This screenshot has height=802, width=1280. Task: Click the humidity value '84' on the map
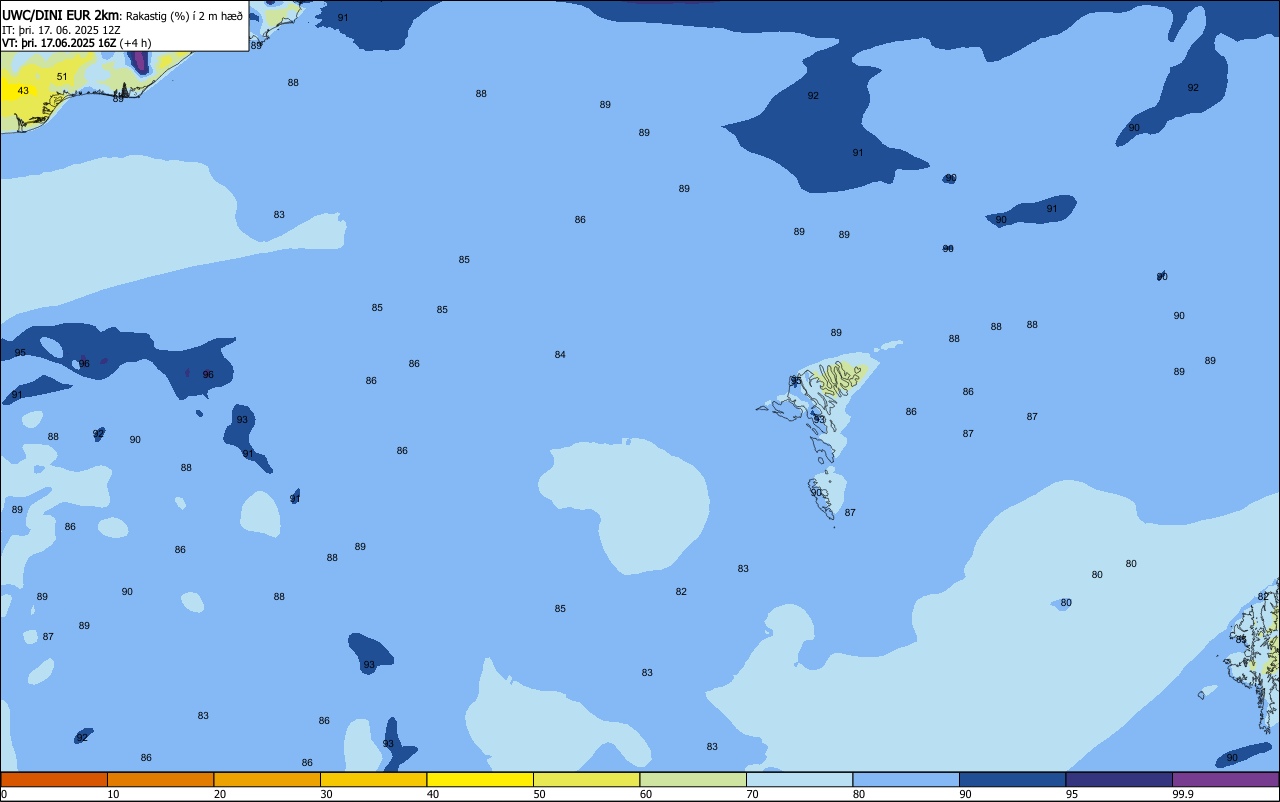[x=560, y=355]
